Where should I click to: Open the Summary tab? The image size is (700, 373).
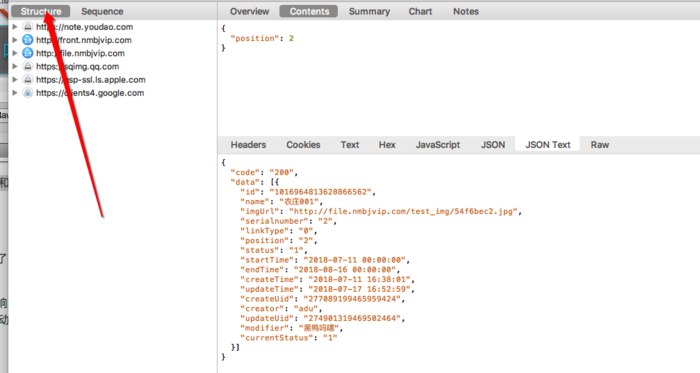369,11
